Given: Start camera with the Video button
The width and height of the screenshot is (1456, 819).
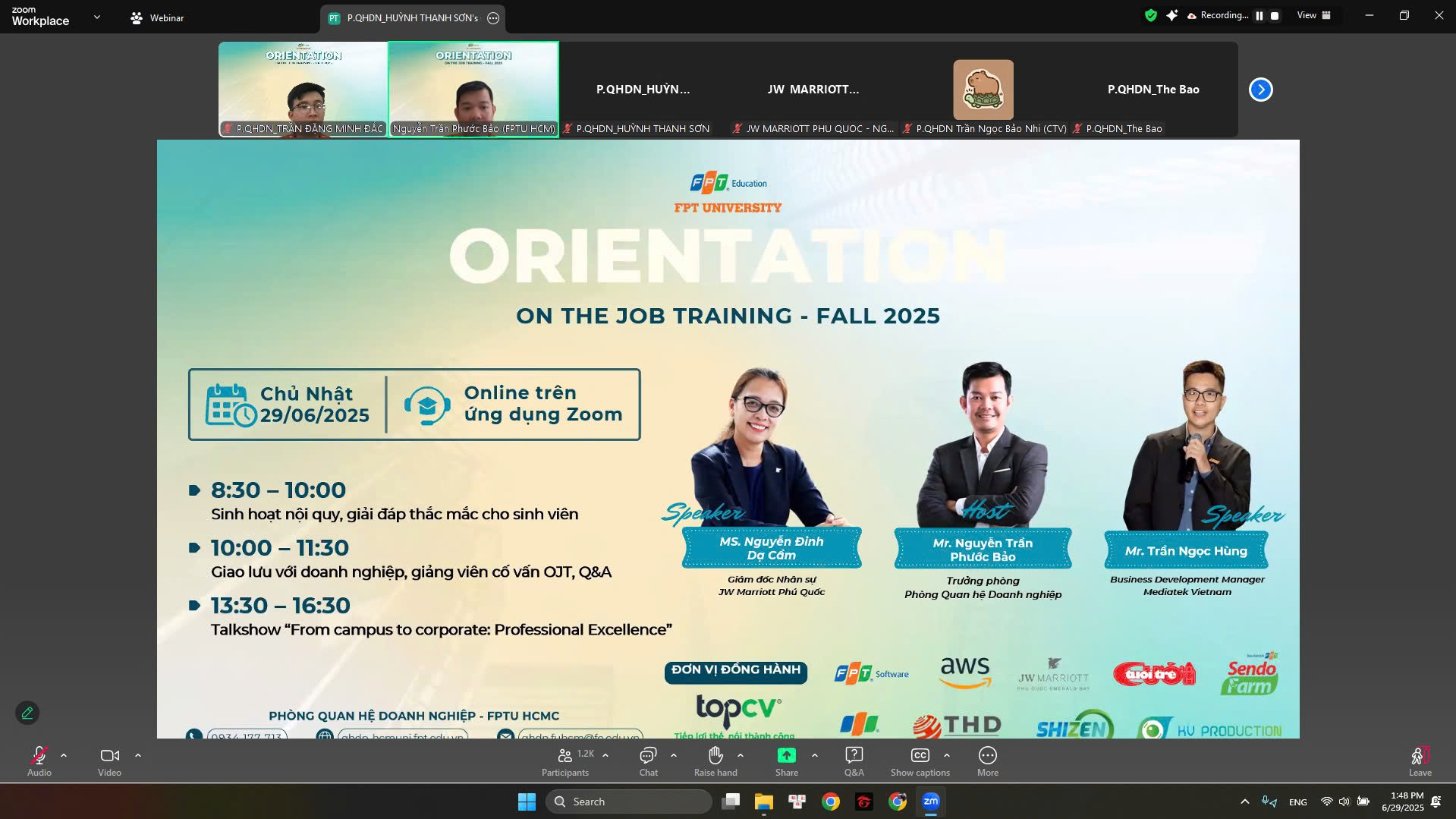Looking at the screenshot, I should 109,761.
